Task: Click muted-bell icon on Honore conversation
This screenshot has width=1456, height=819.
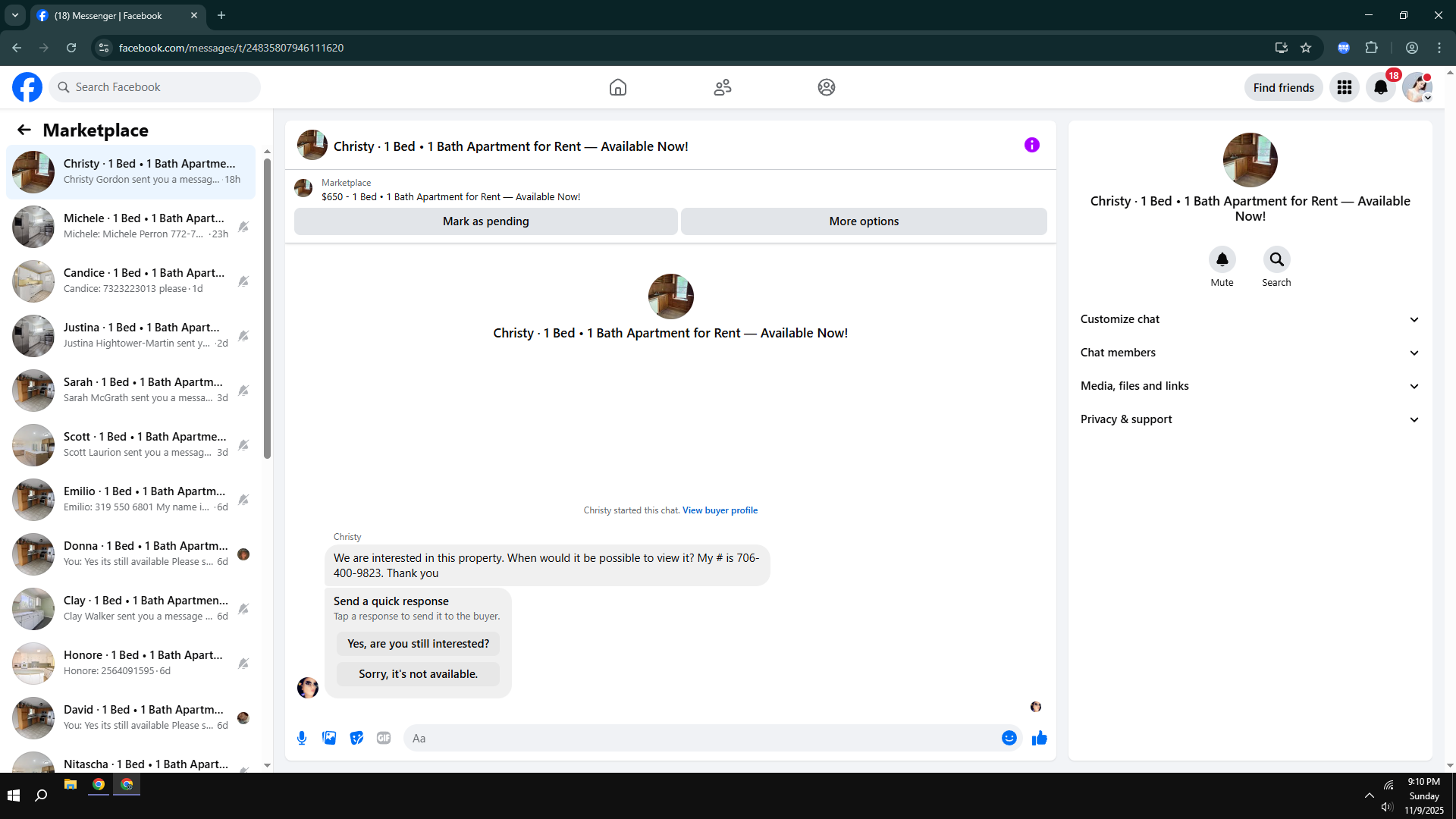Action: coord(243,664)
